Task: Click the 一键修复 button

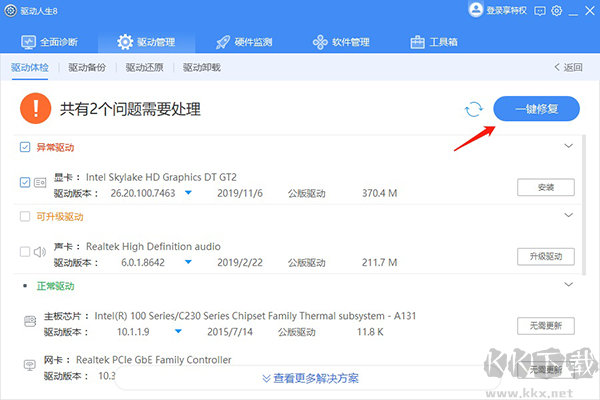Action: [x=536, y=109]
